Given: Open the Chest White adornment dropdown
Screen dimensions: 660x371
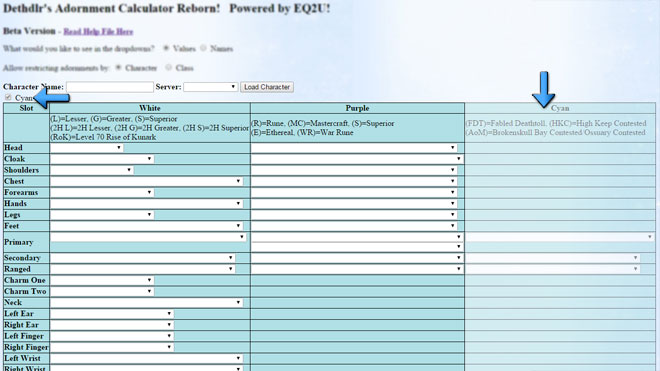Looking at the screenshot, I should 146,181.
